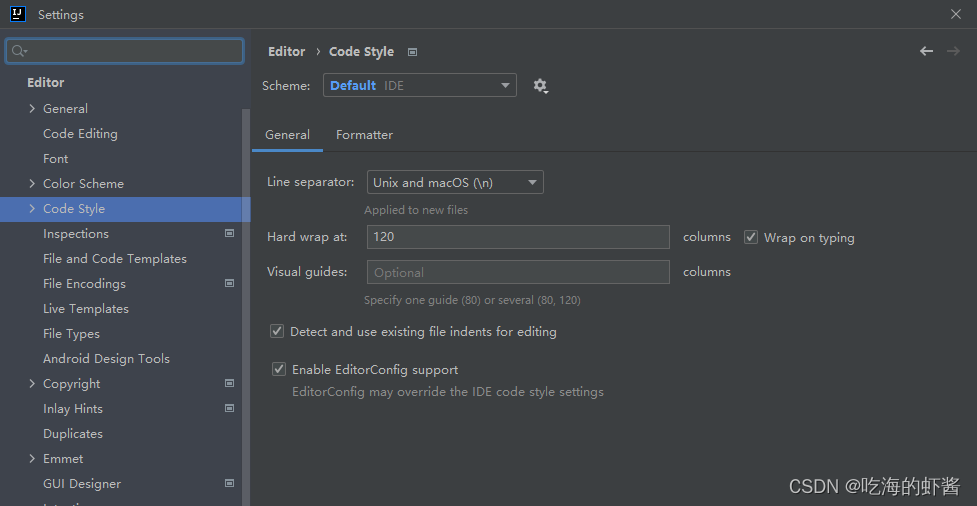
Task: Click the Copyright label in the tree
Action: (72, 383)
